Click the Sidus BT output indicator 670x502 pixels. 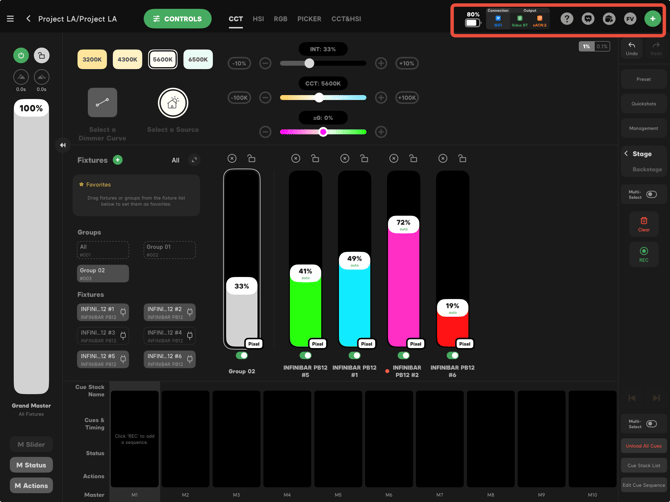(x=520, y=21)
